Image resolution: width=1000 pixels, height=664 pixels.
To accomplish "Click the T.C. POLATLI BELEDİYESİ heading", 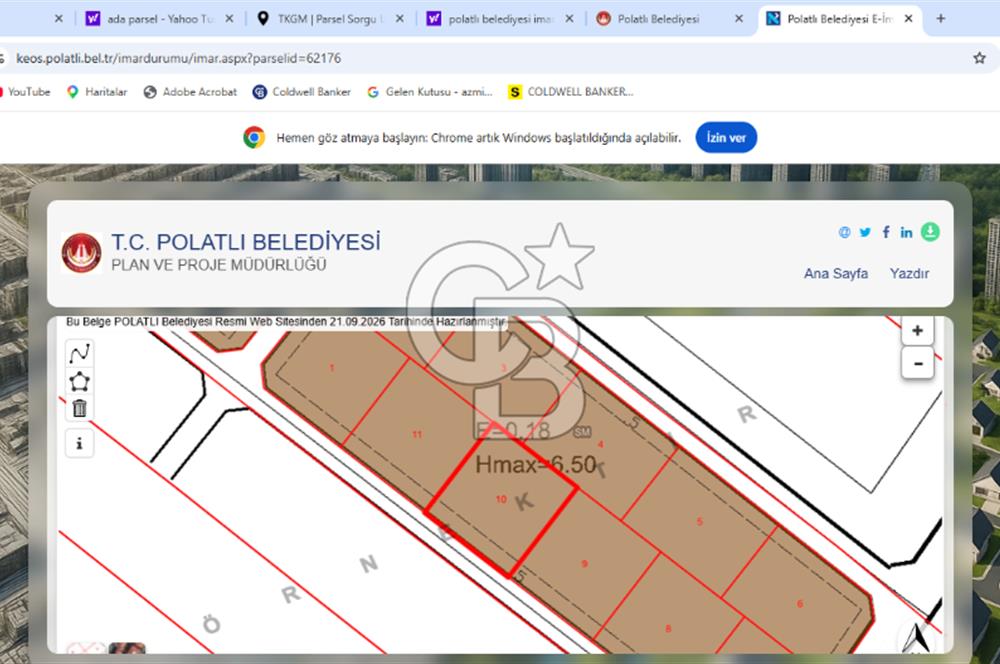I will tap(246, 242).
